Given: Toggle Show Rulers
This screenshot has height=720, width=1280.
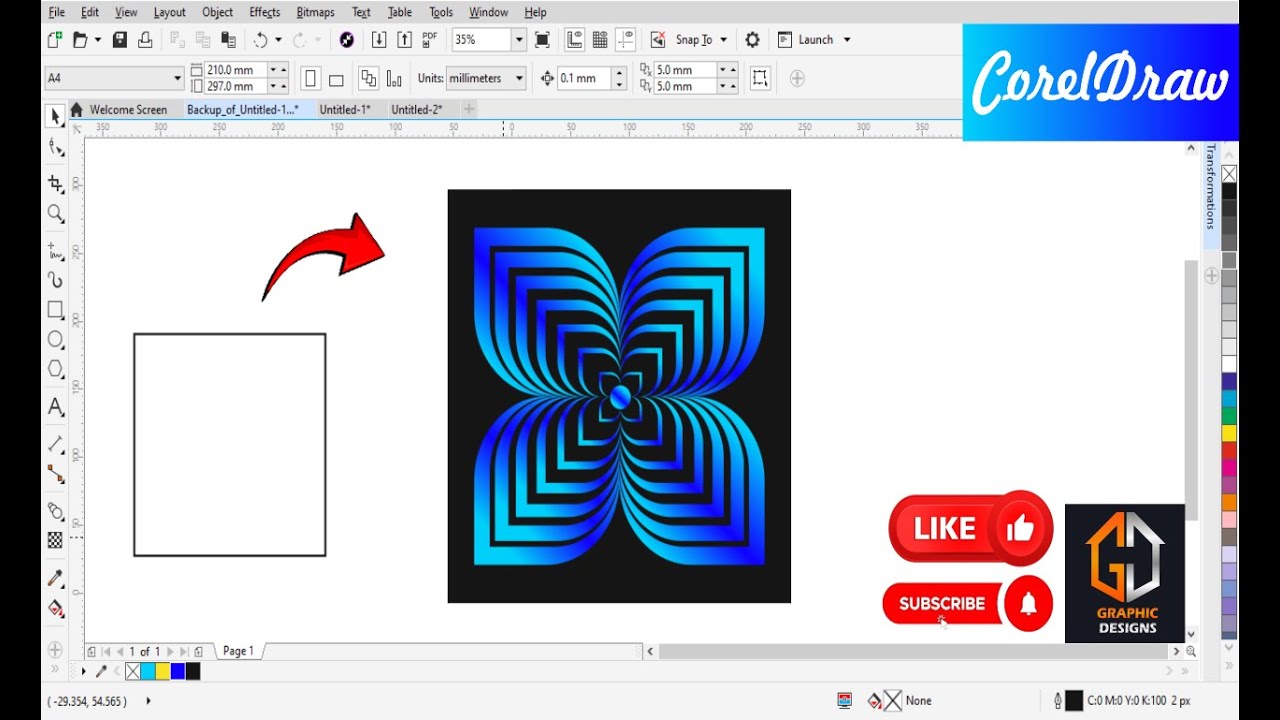Looking at the screenshot, I should (575, 40).
